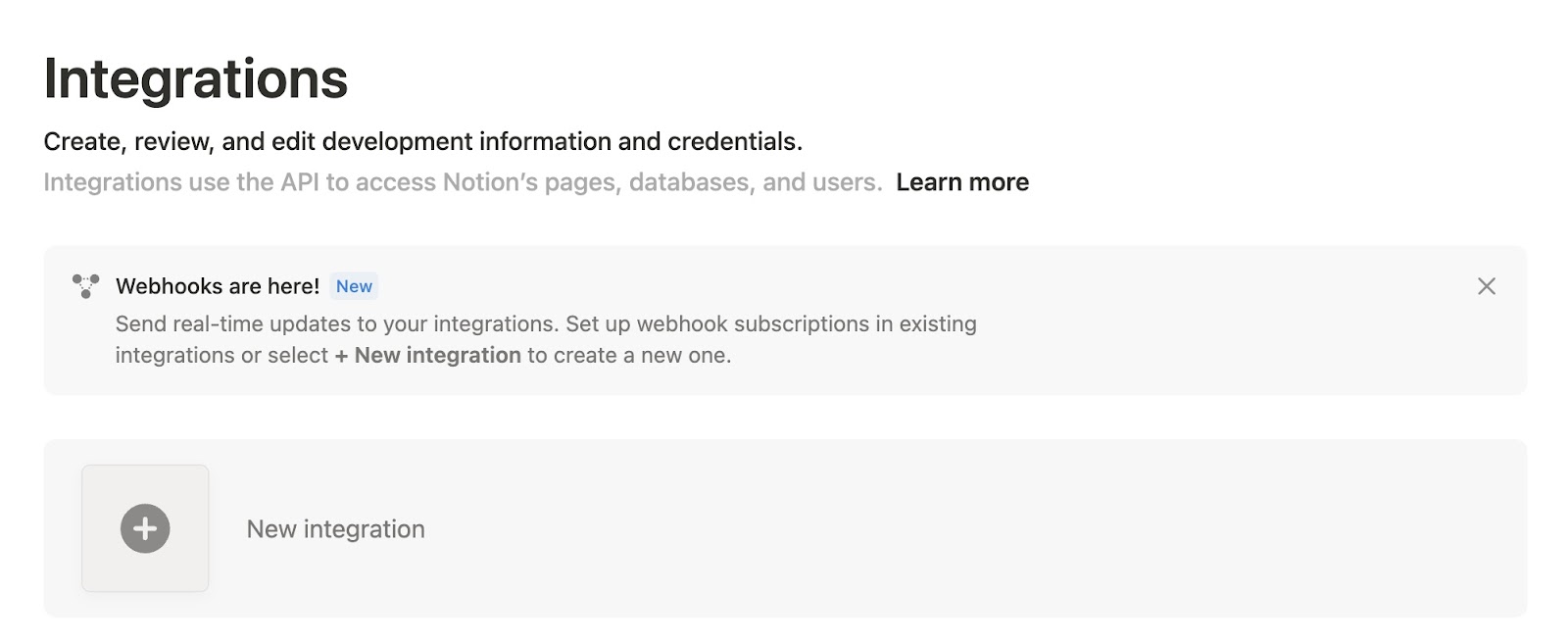Click the Webhooks are here! heading
1568x644 pixels.
[218, 286]
